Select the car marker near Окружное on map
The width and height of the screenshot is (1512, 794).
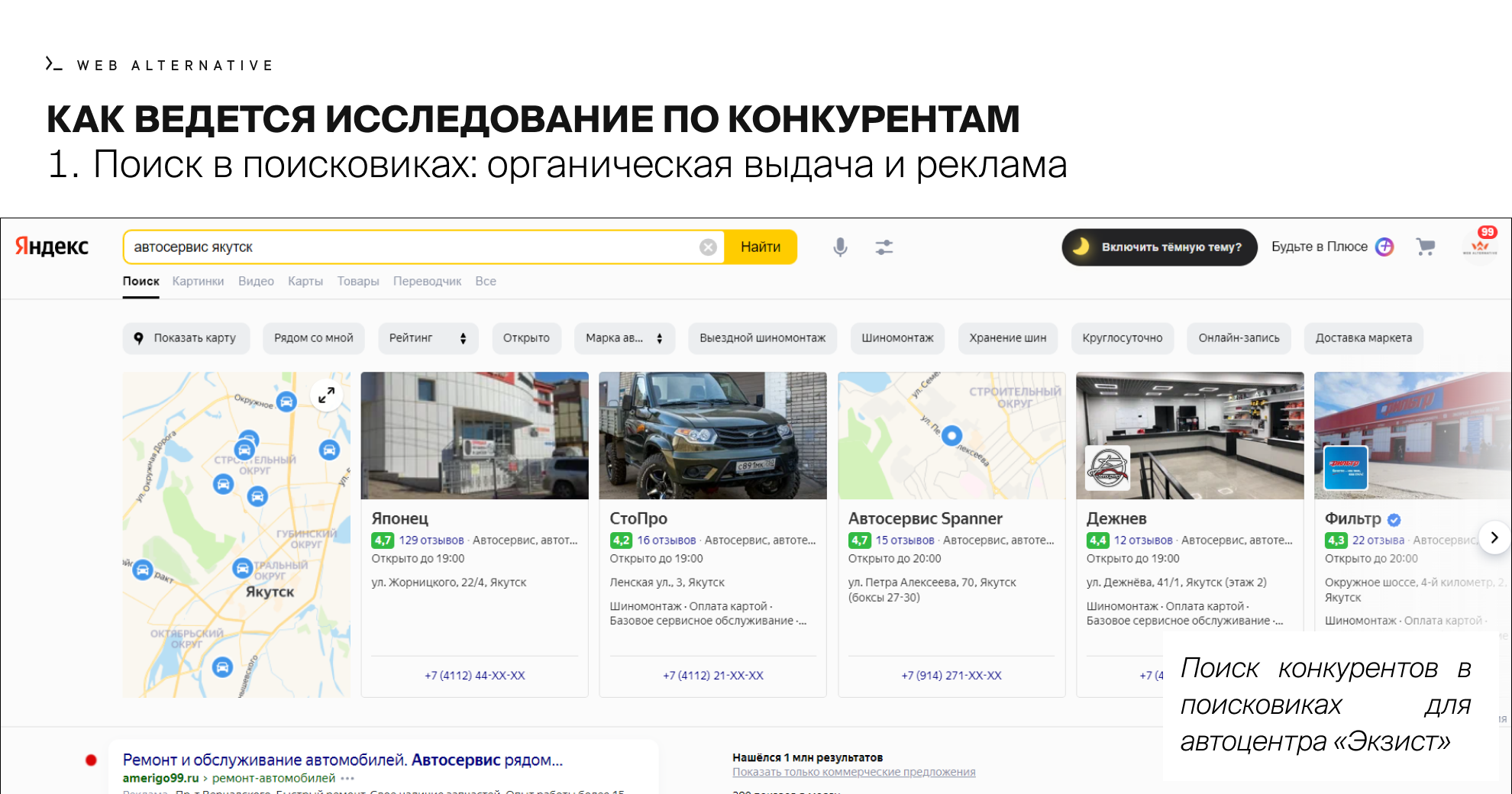[286, 402]
